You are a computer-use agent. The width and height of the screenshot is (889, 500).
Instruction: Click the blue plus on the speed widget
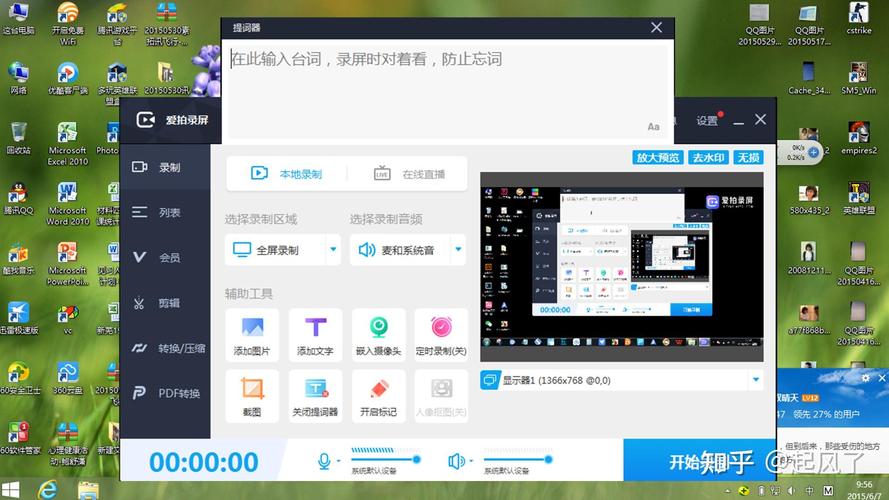pyautogui.click(x=813, y=152)
